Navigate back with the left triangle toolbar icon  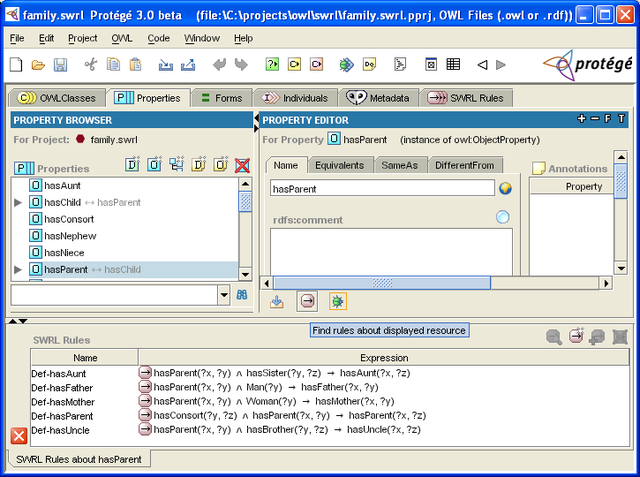pos(482,64)
